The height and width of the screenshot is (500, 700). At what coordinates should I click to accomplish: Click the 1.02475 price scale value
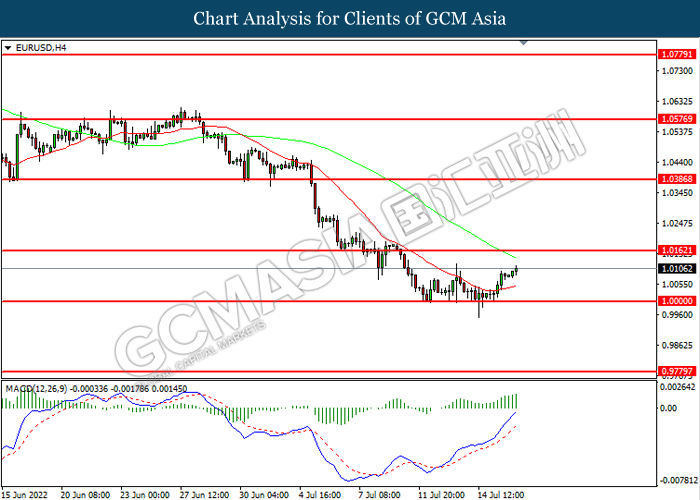(677, 223)
